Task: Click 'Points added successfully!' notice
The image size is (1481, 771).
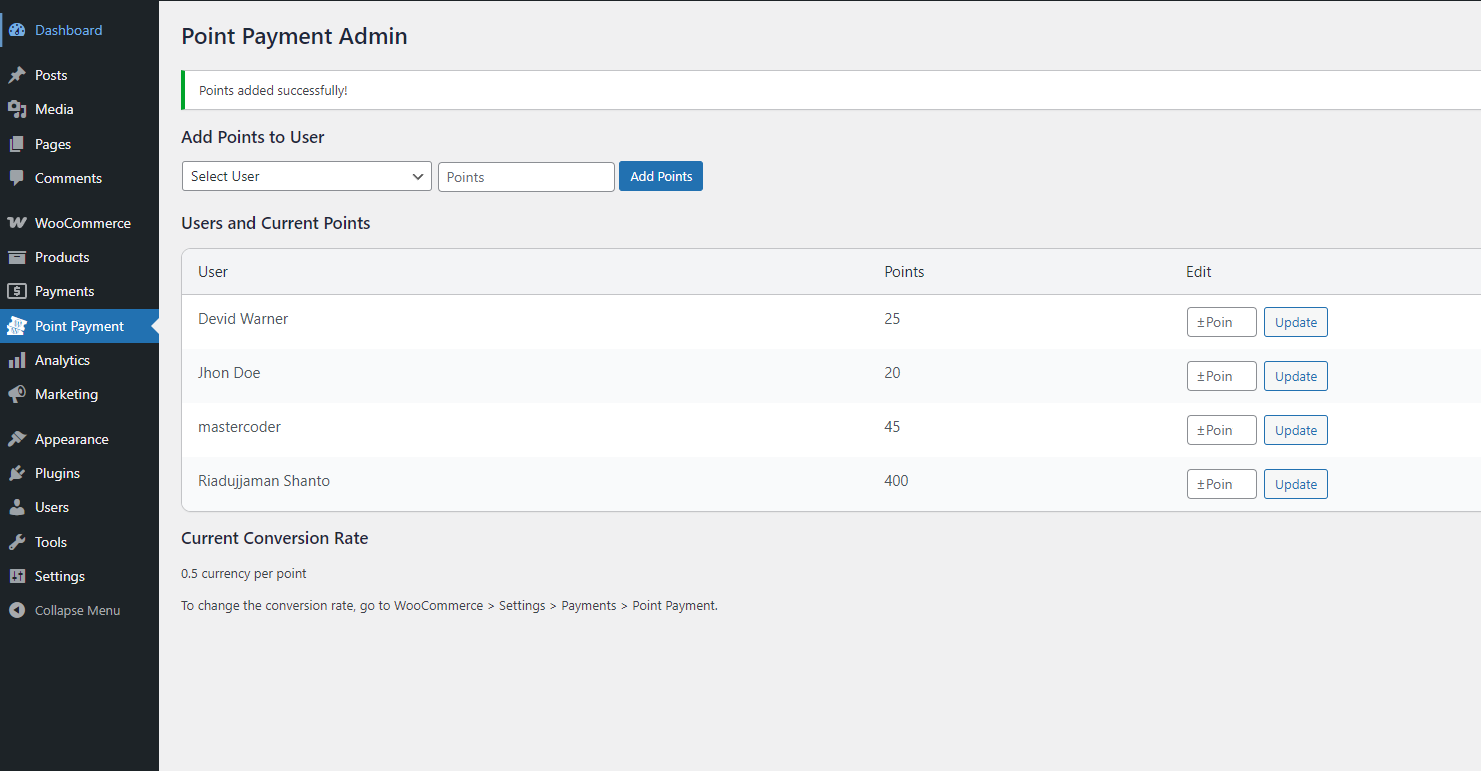Action: 273,90
